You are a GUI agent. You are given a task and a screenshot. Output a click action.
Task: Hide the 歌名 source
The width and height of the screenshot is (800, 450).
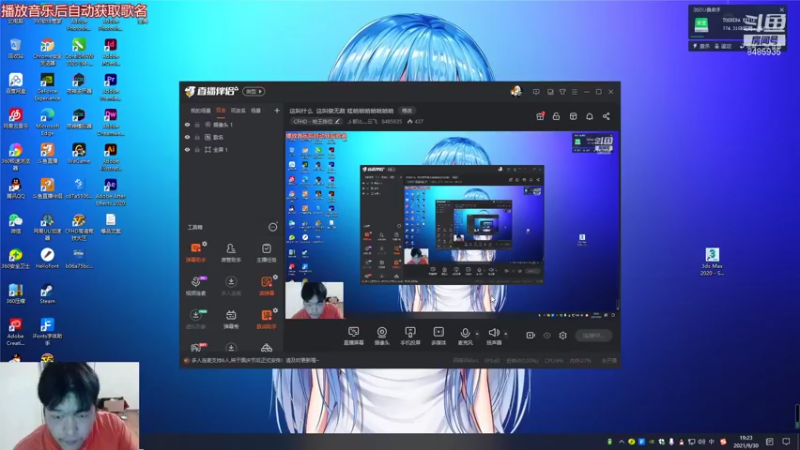pos(187,137)
